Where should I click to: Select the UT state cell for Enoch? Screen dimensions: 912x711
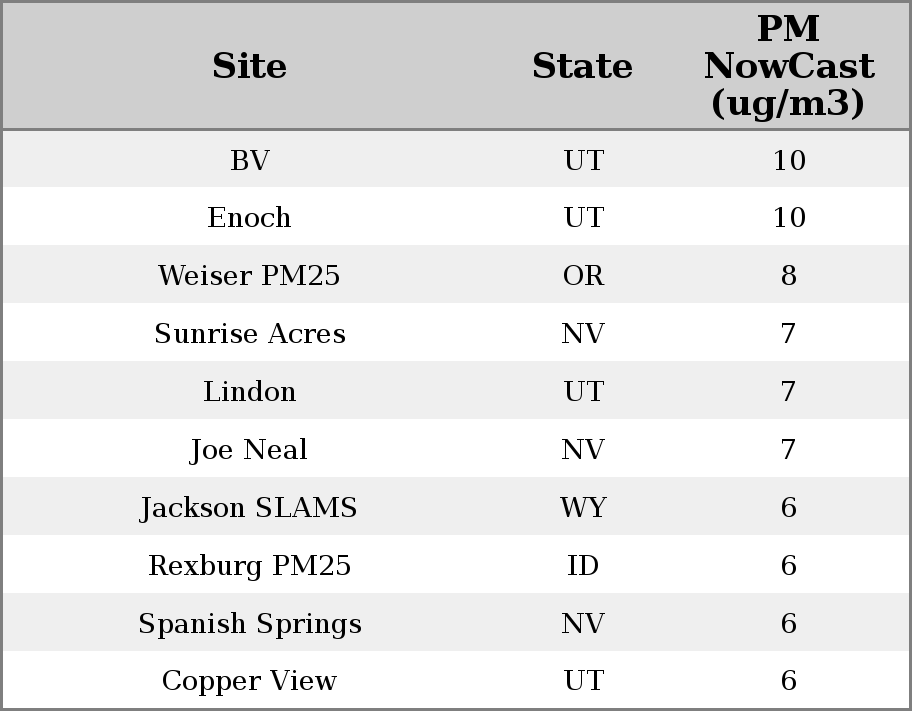pyautogui.click(x=583, y=217)
